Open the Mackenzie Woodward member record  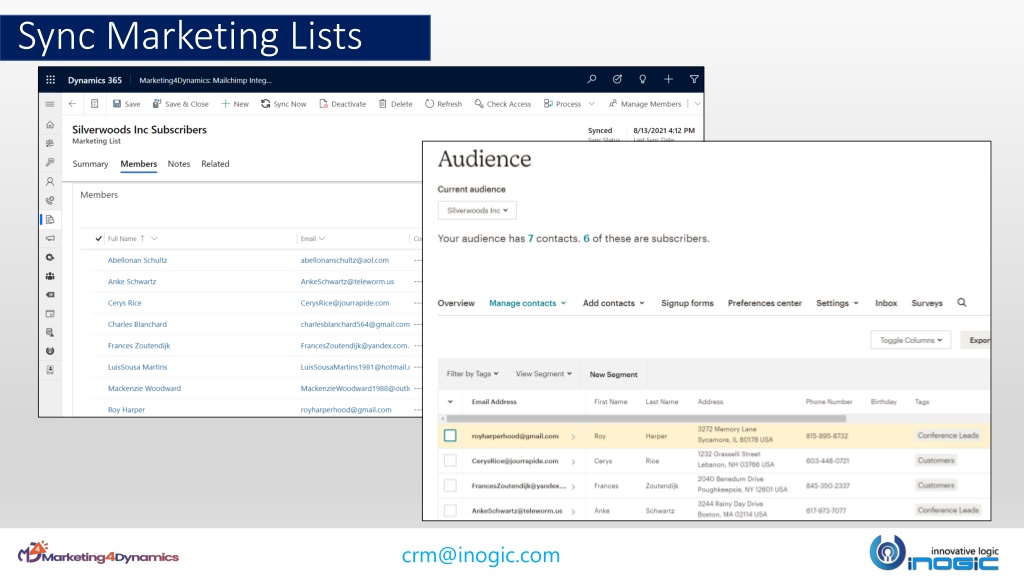point(144,388)
